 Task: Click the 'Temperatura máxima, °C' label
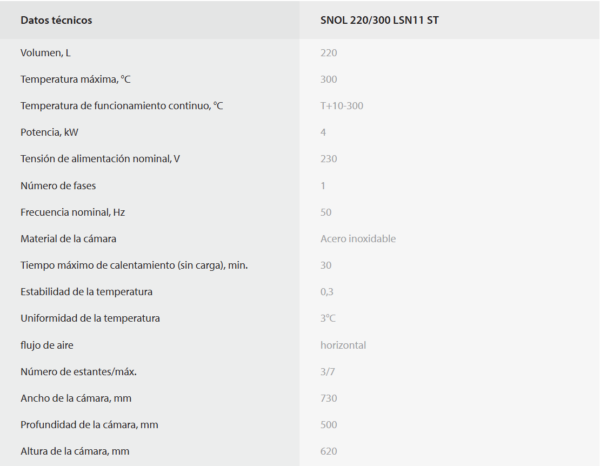pos(75,79)
